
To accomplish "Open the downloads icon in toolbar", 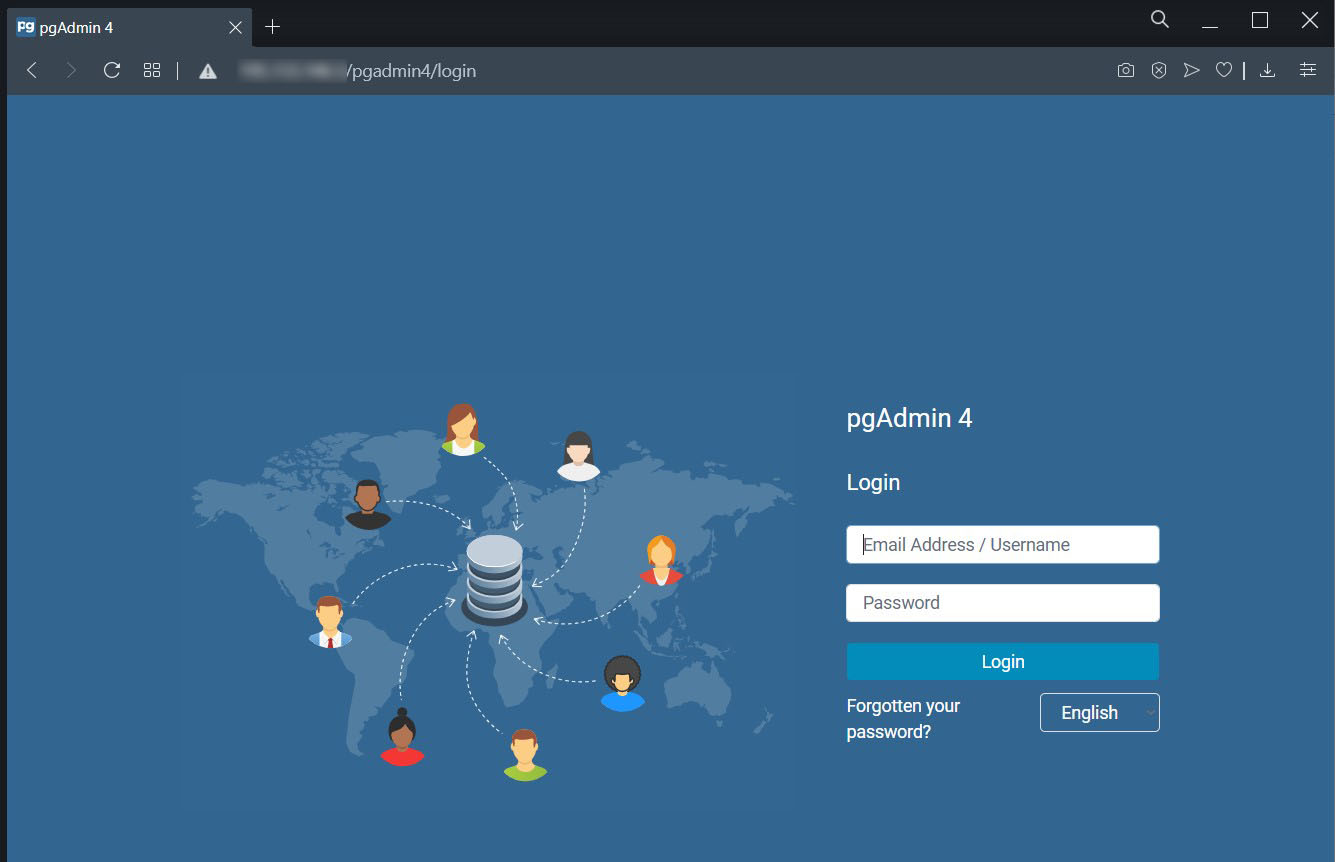I will 1267,70.
